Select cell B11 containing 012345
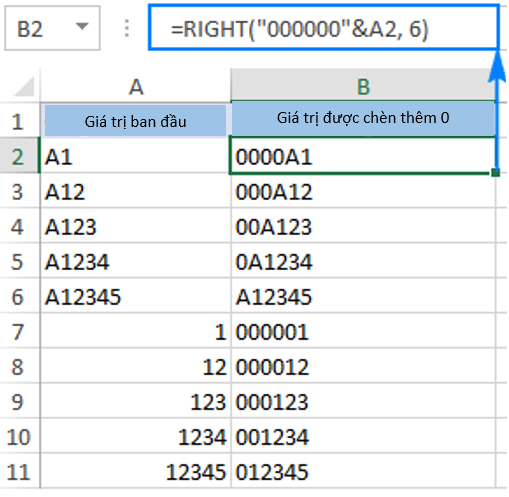 [x=363, y=471]
